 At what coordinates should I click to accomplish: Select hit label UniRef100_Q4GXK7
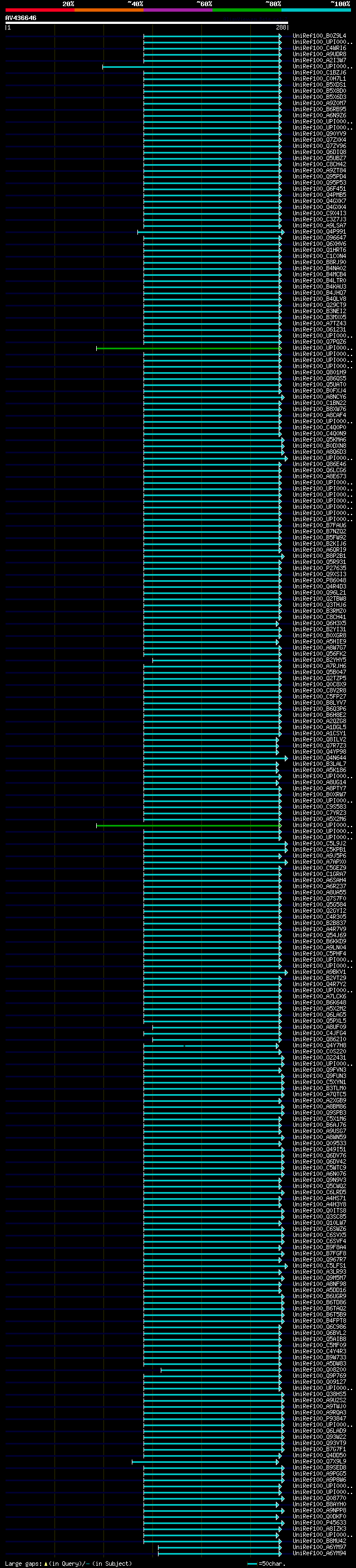(x=319, y=201)
